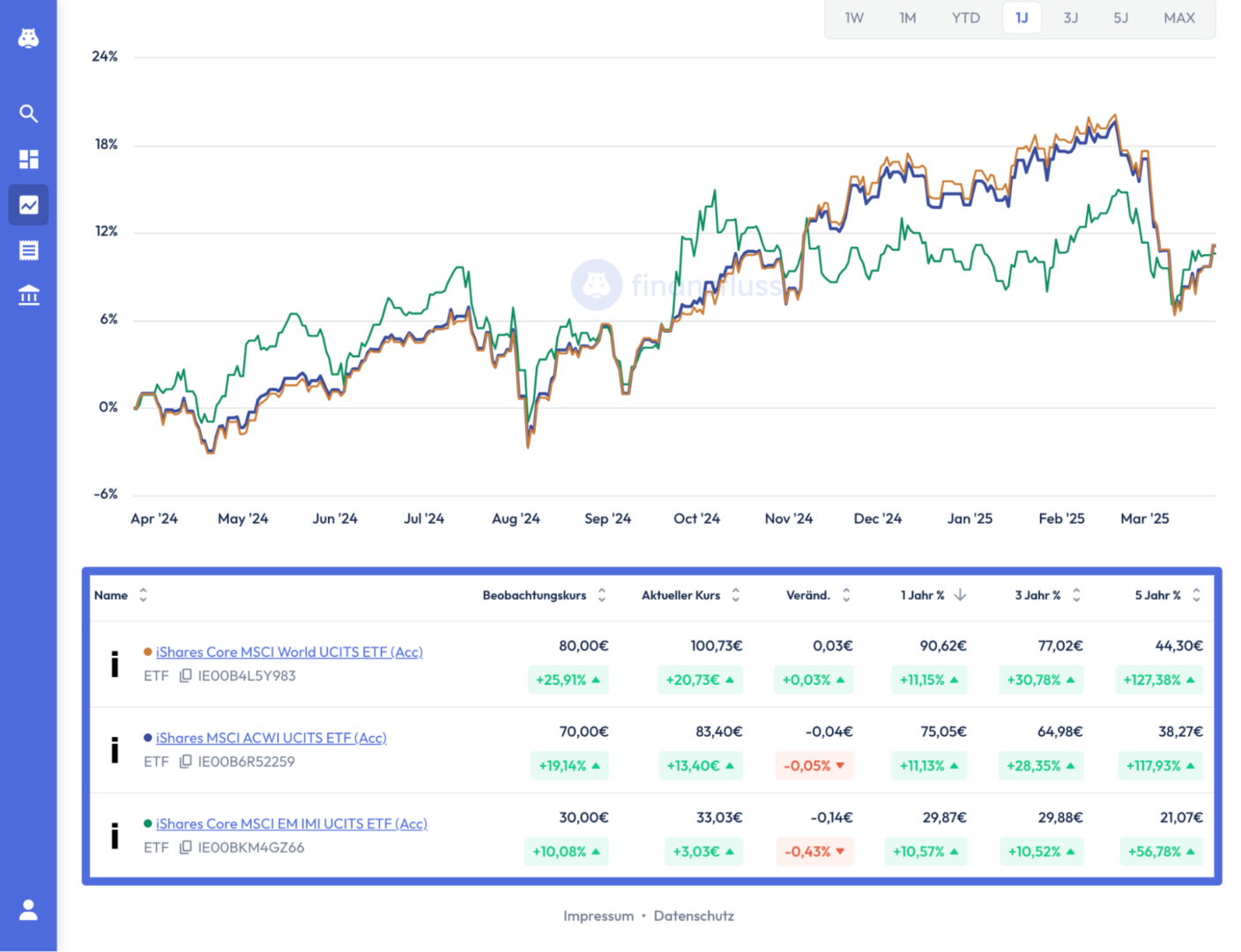Click the +0,03% change badge
The width and height of the screenshot is (1241, 952).
click(x=814, y=680)
